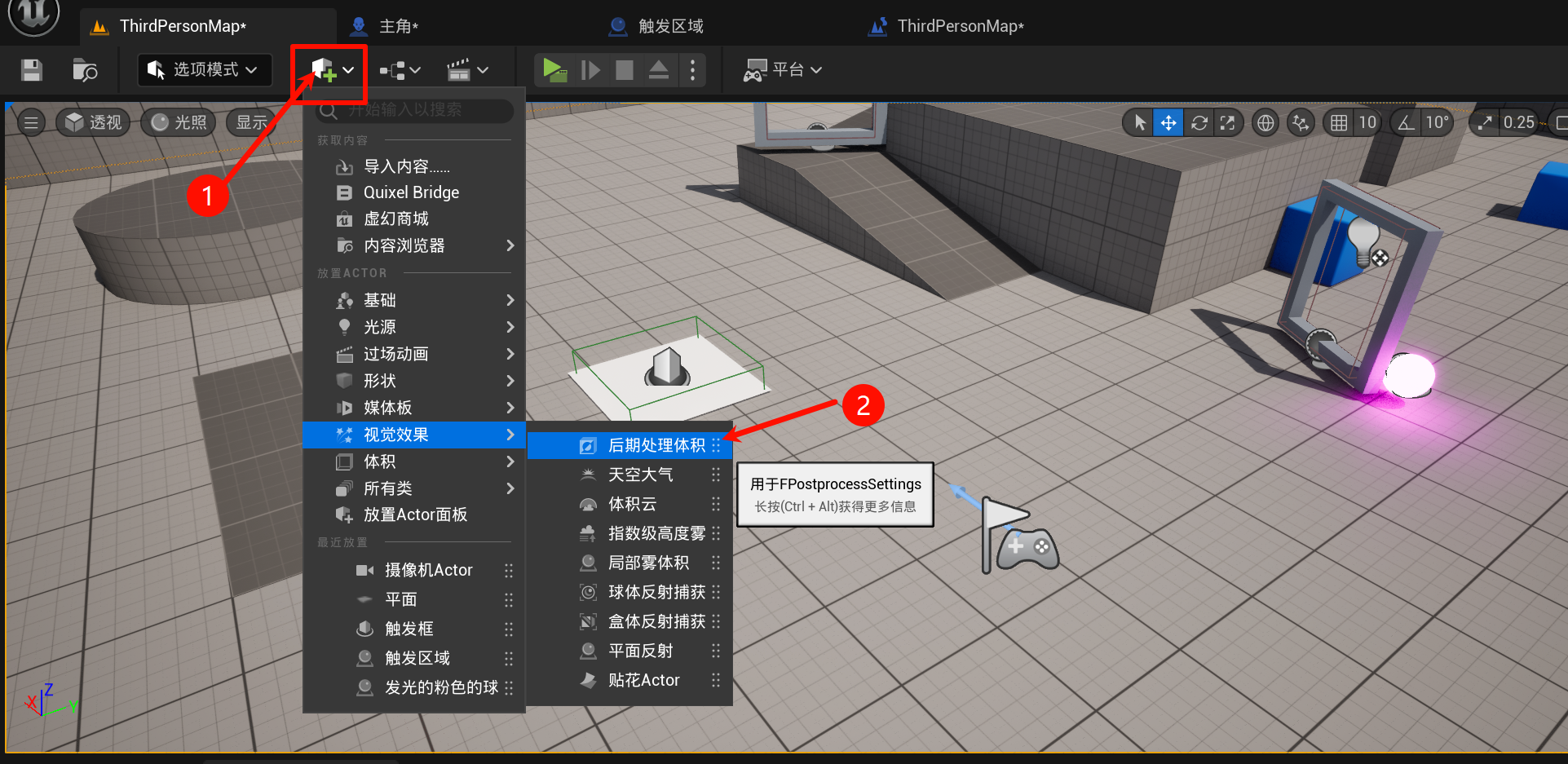
Task: Open the 平台 platforms dropdown
Action: point(782,70)
